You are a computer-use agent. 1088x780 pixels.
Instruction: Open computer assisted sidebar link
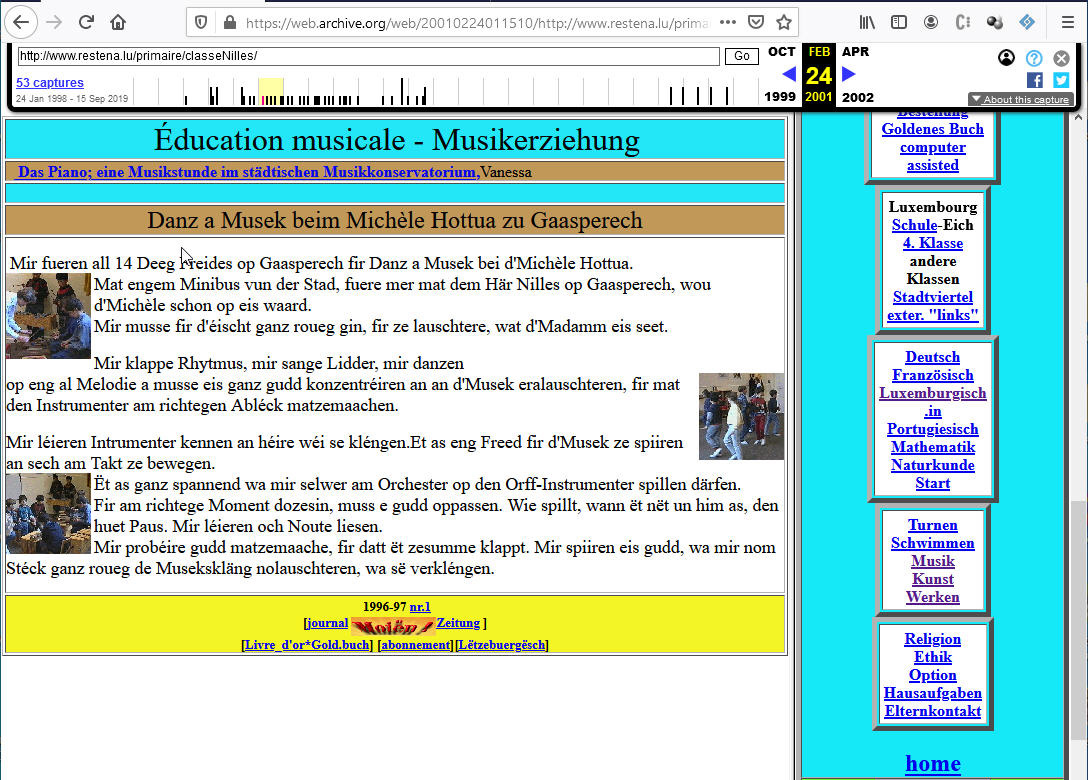coord(933,156)
